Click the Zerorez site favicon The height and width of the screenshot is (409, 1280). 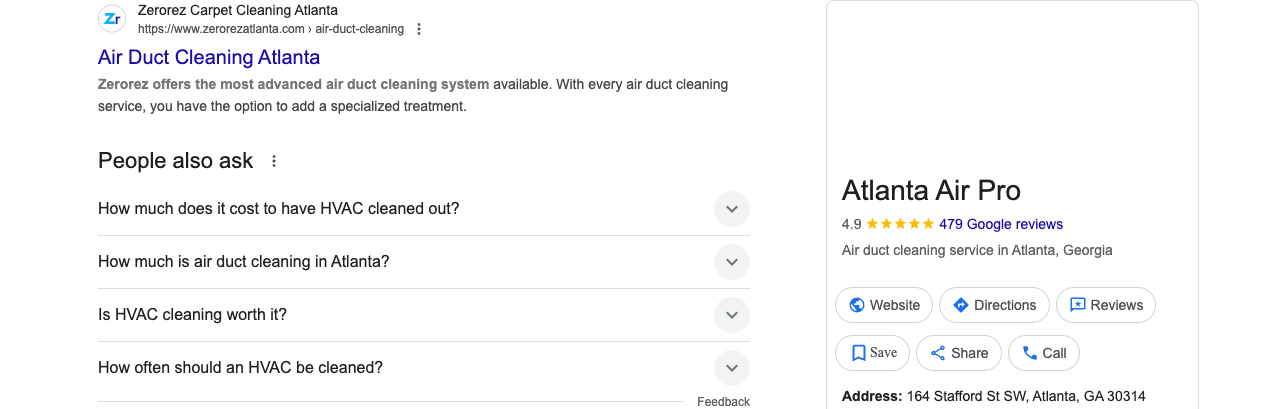[x=112, y=19]
